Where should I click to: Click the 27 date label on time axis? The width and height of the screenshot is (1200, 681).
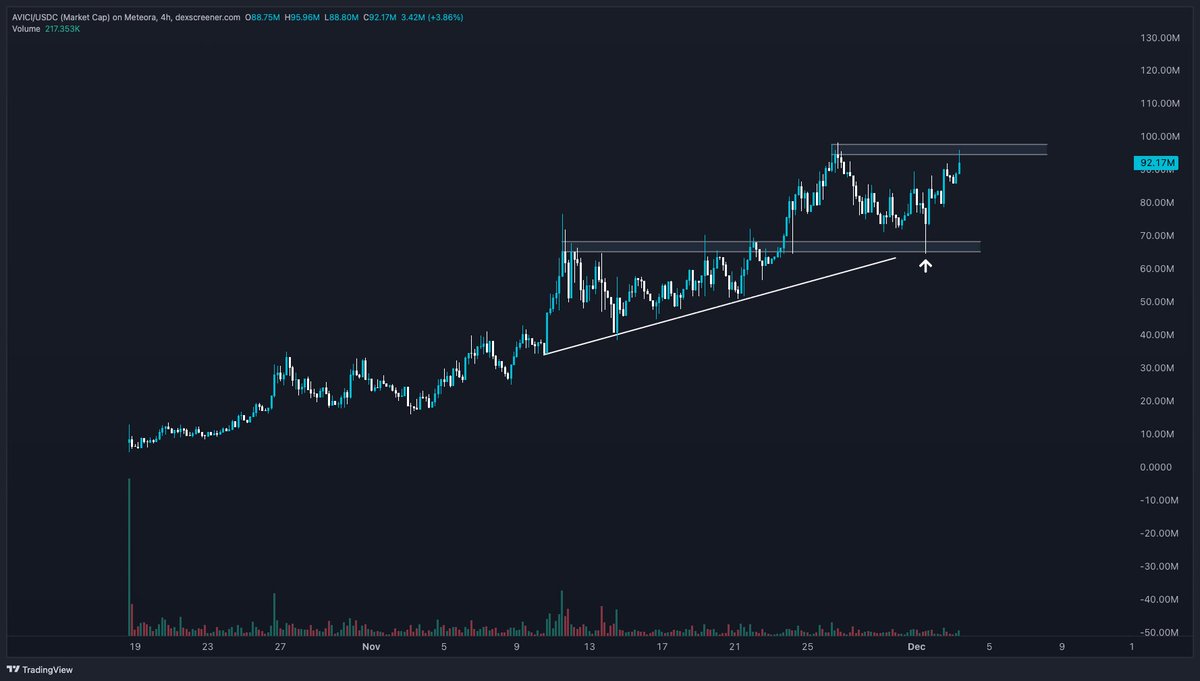[280, 647]
